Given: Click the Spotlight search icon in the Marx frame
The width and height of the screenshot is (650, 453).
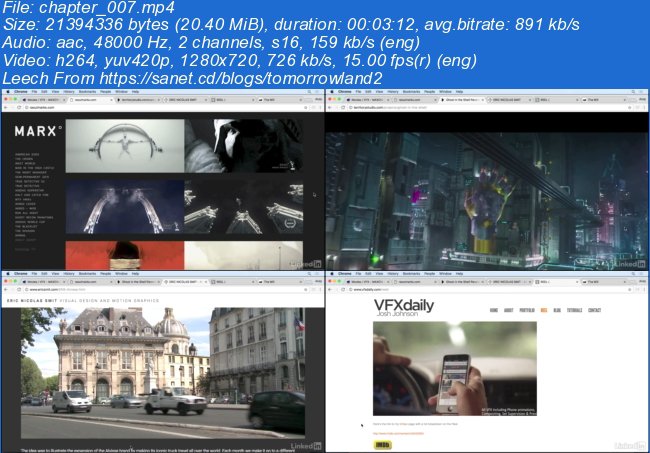Looking at the screenshot, I should click(309, 92).
